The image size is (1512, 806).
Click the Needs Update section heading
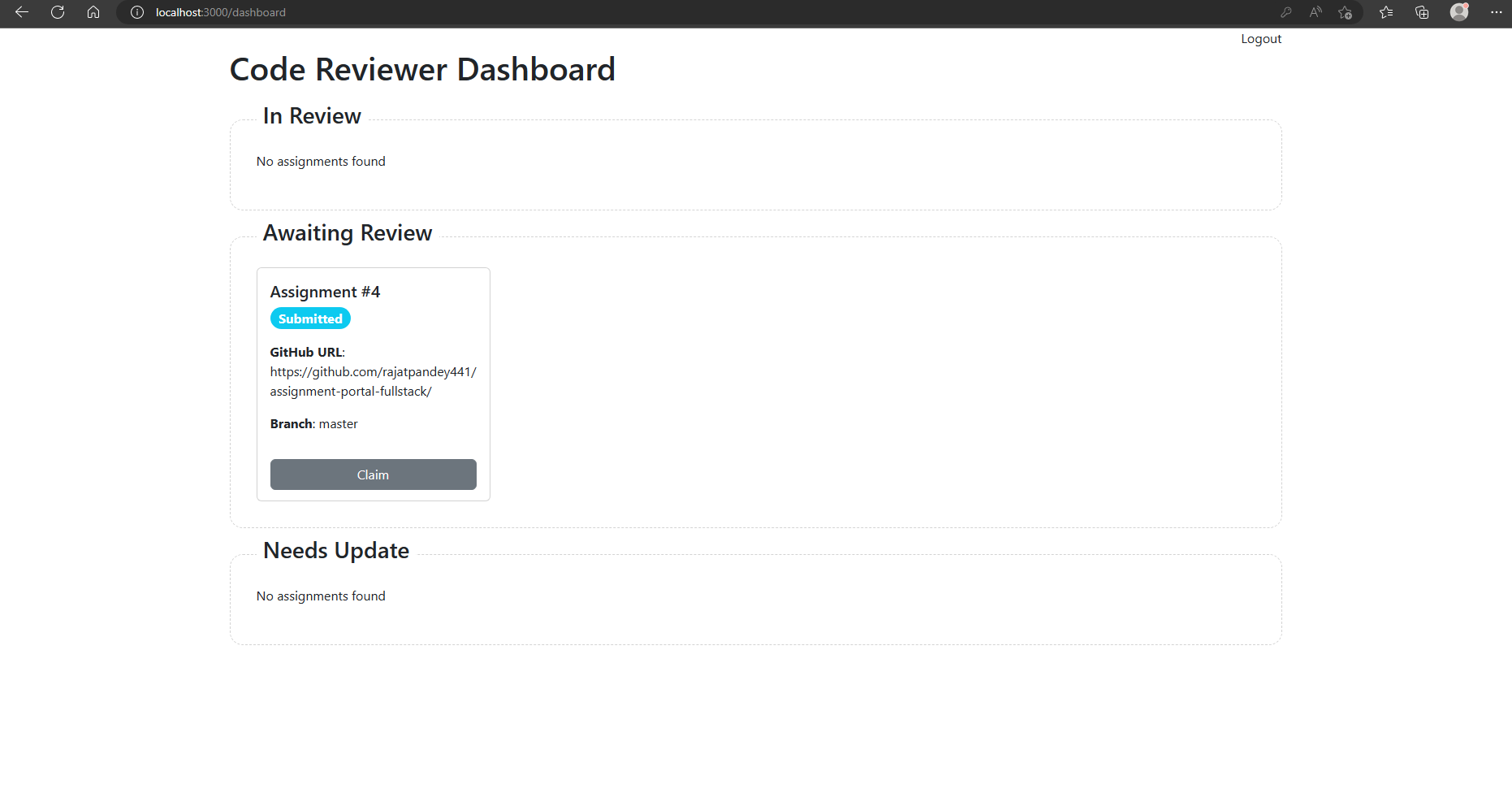pyautogui.click(x=336, y=551)
